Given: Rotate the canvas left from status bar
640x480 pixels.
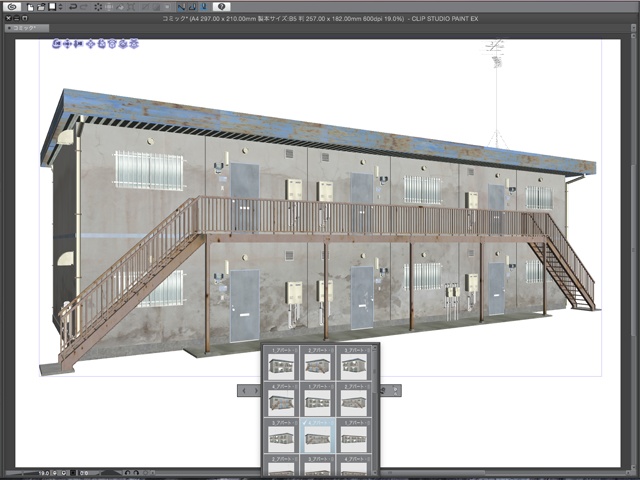Looking at the screenshot, I should tap(127, 473).
